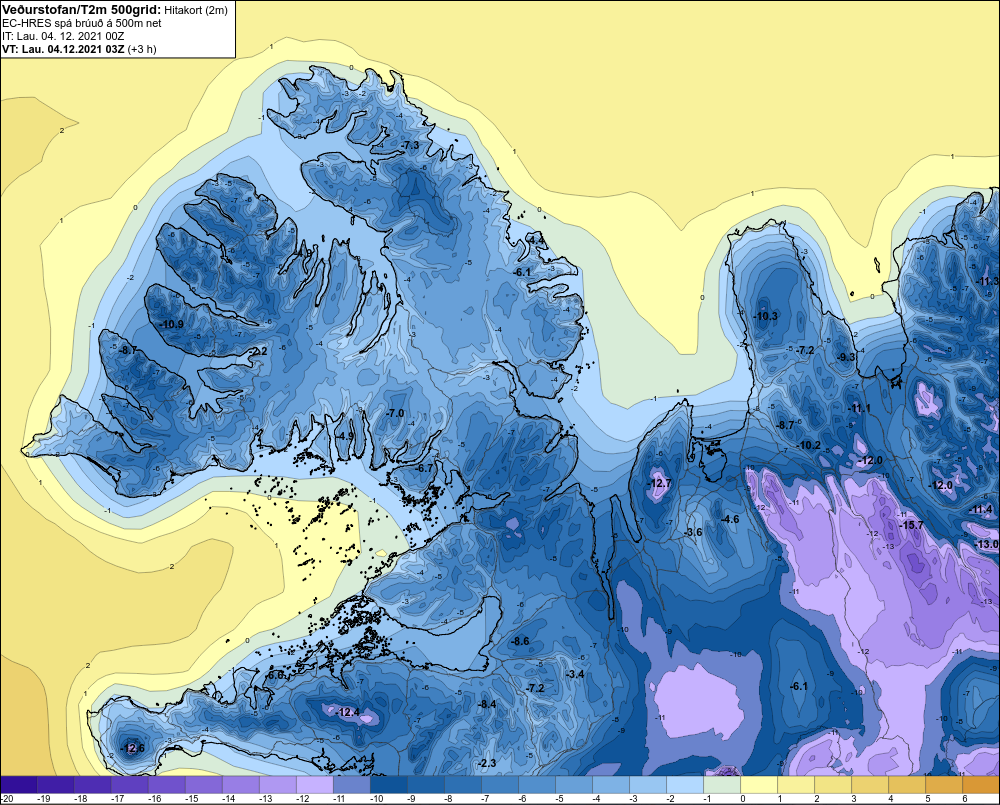Image resolution: width=1000 pixels, height=805 pixels.
Task: Click the -2.2 temperature label
Action: tap(258, 351)
